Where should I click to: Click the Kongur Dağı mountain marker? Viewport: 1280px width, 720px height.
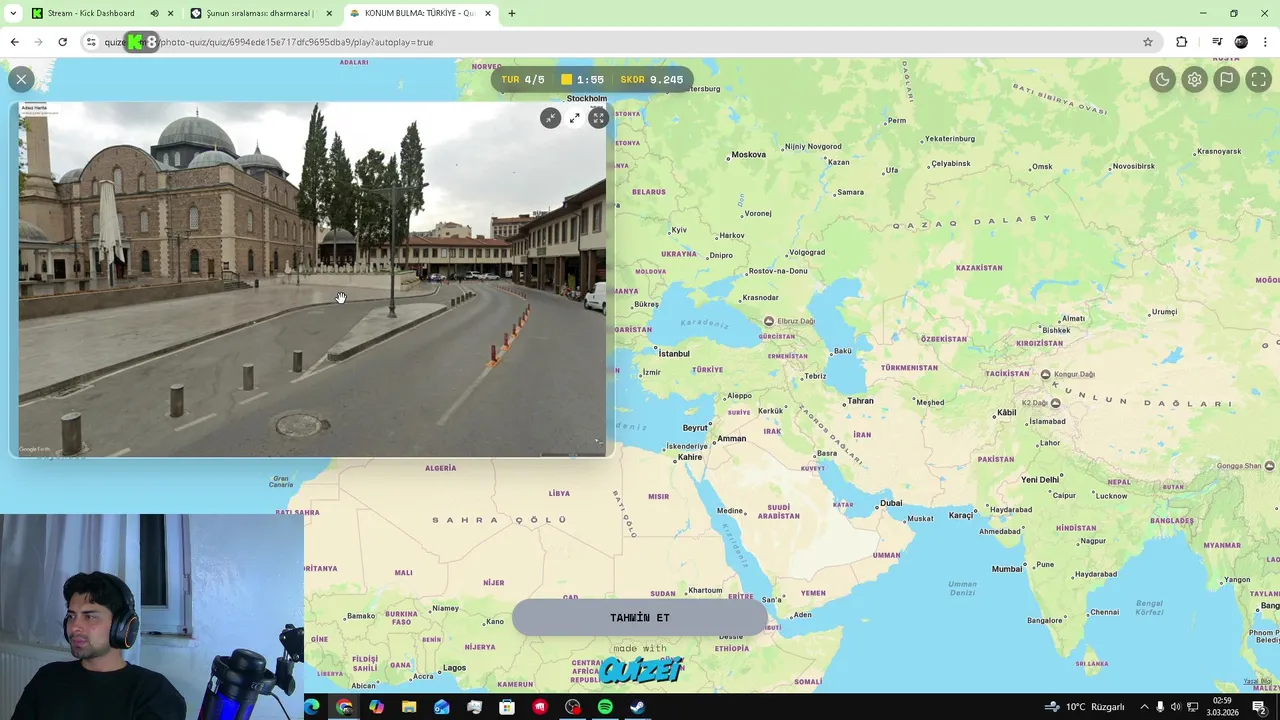point(1045,374)
